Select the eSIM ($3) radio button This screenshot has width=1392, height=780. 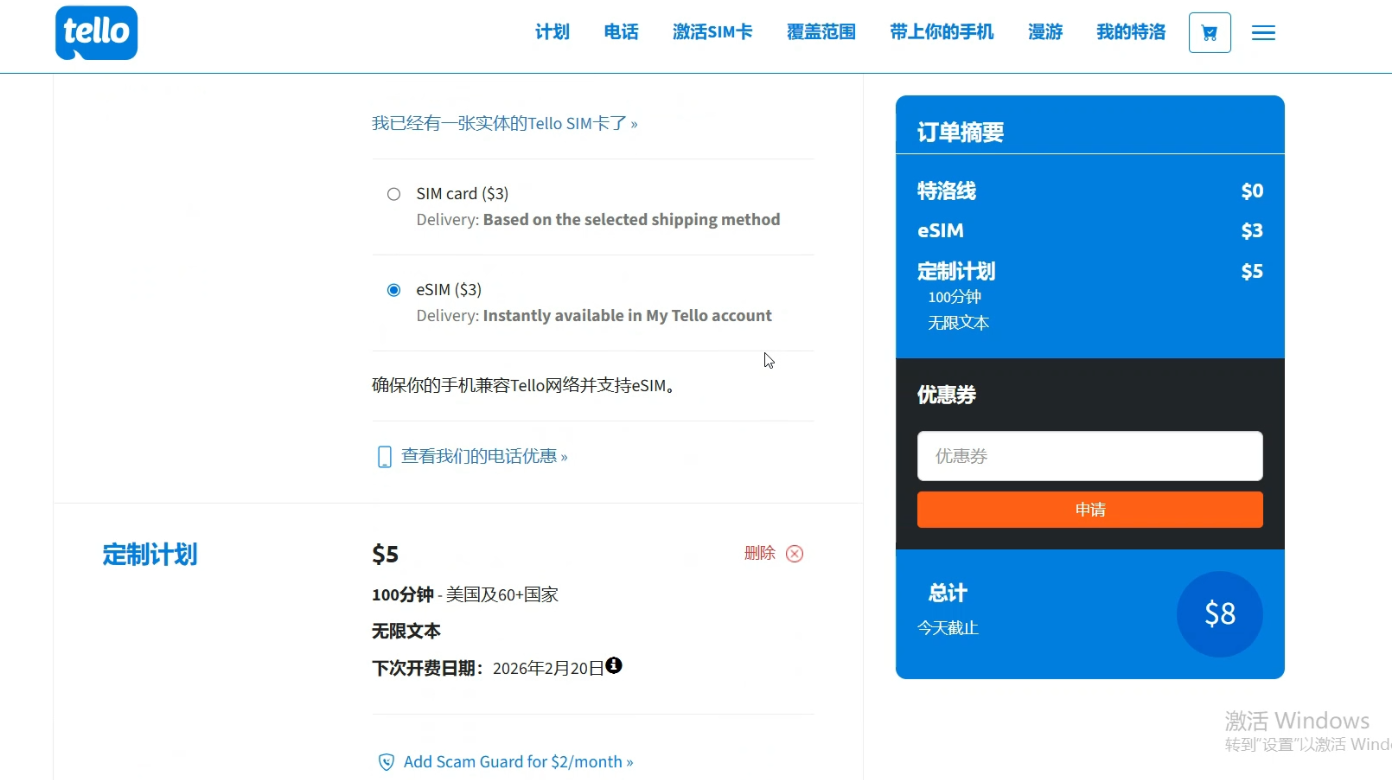tap(394, 290)
